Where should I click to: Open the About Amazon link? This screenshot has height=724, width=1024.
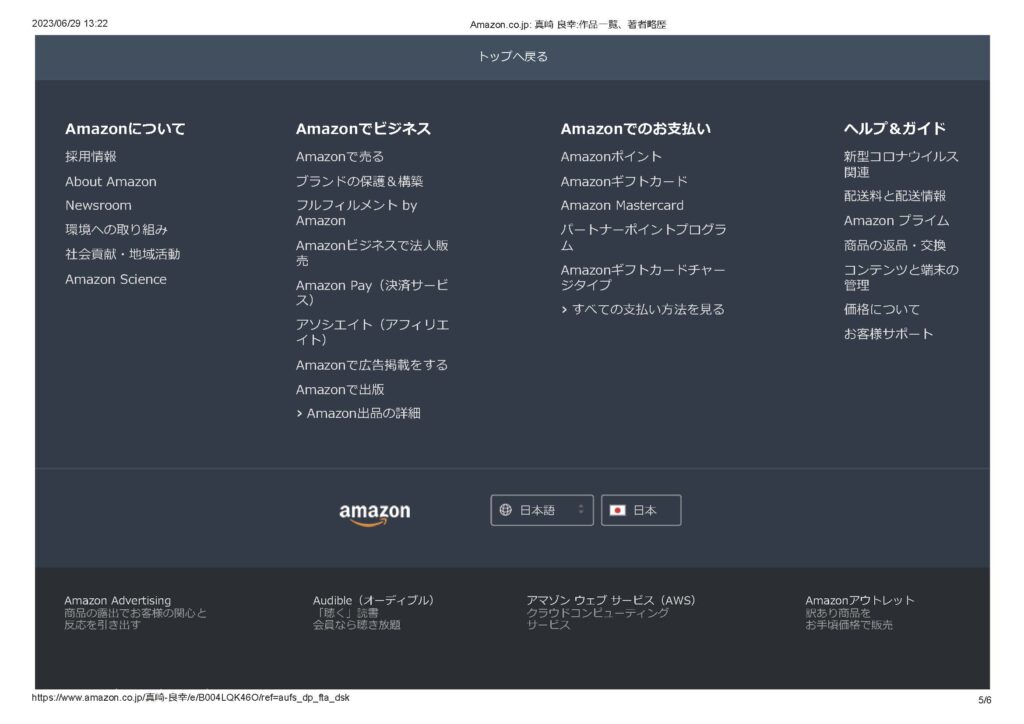point(111,182)
